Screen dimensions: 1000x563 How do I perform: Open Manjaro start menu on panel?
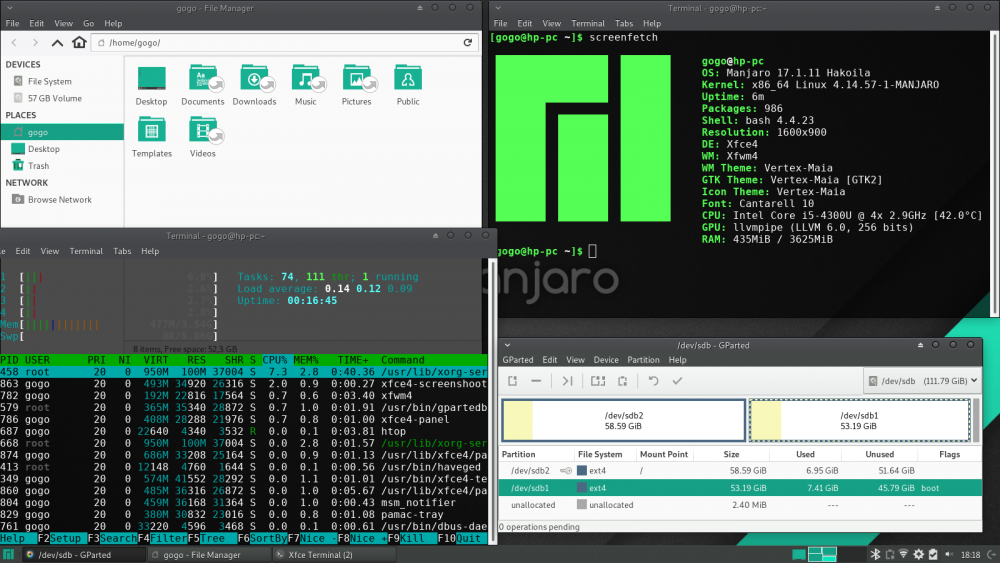tap(9, 555)
